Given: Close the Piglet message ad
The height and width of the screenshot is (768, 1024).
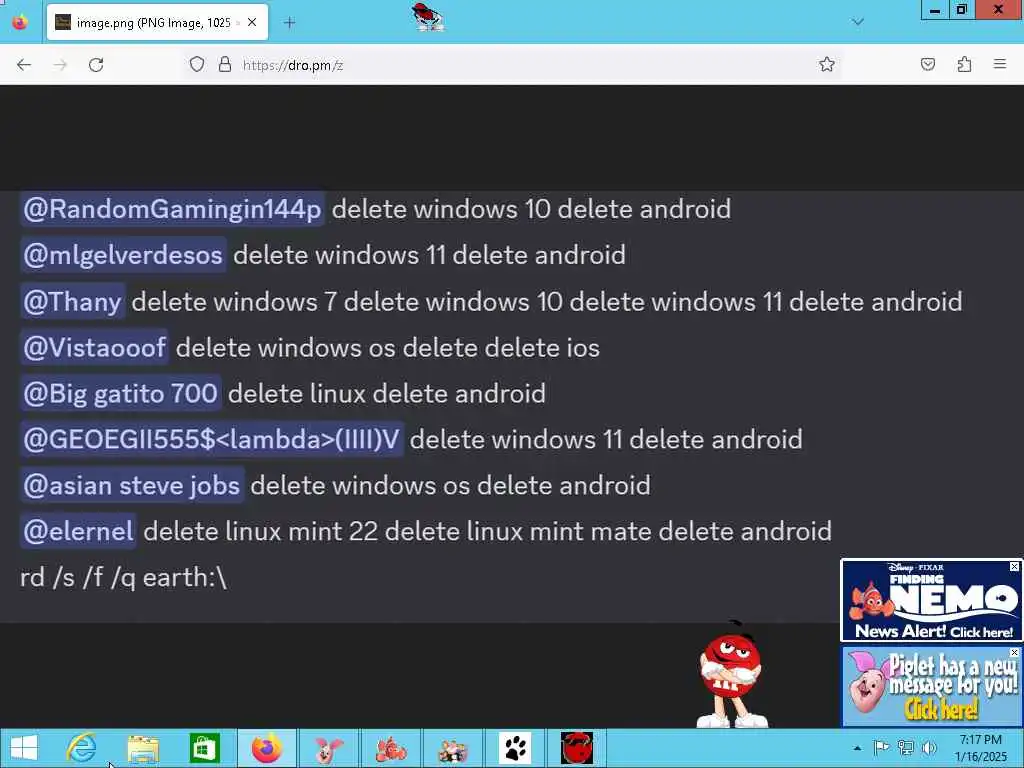Looking at the screenshot, I should [x=1014, y=652].
